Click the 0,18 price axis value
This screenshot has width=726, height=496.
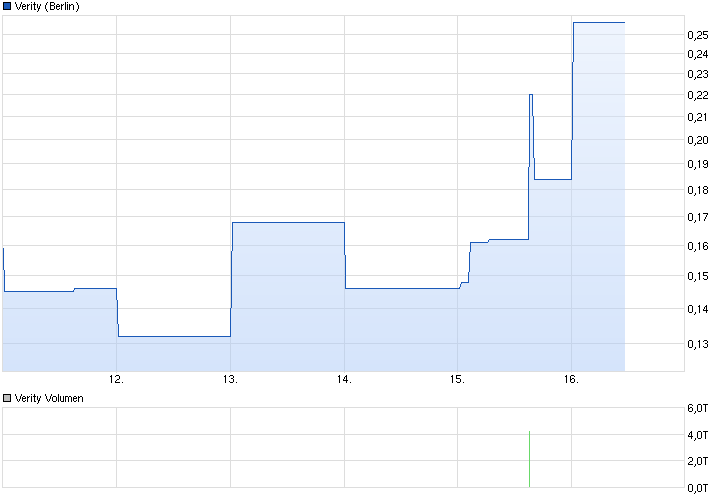click(x=698, y=190)
